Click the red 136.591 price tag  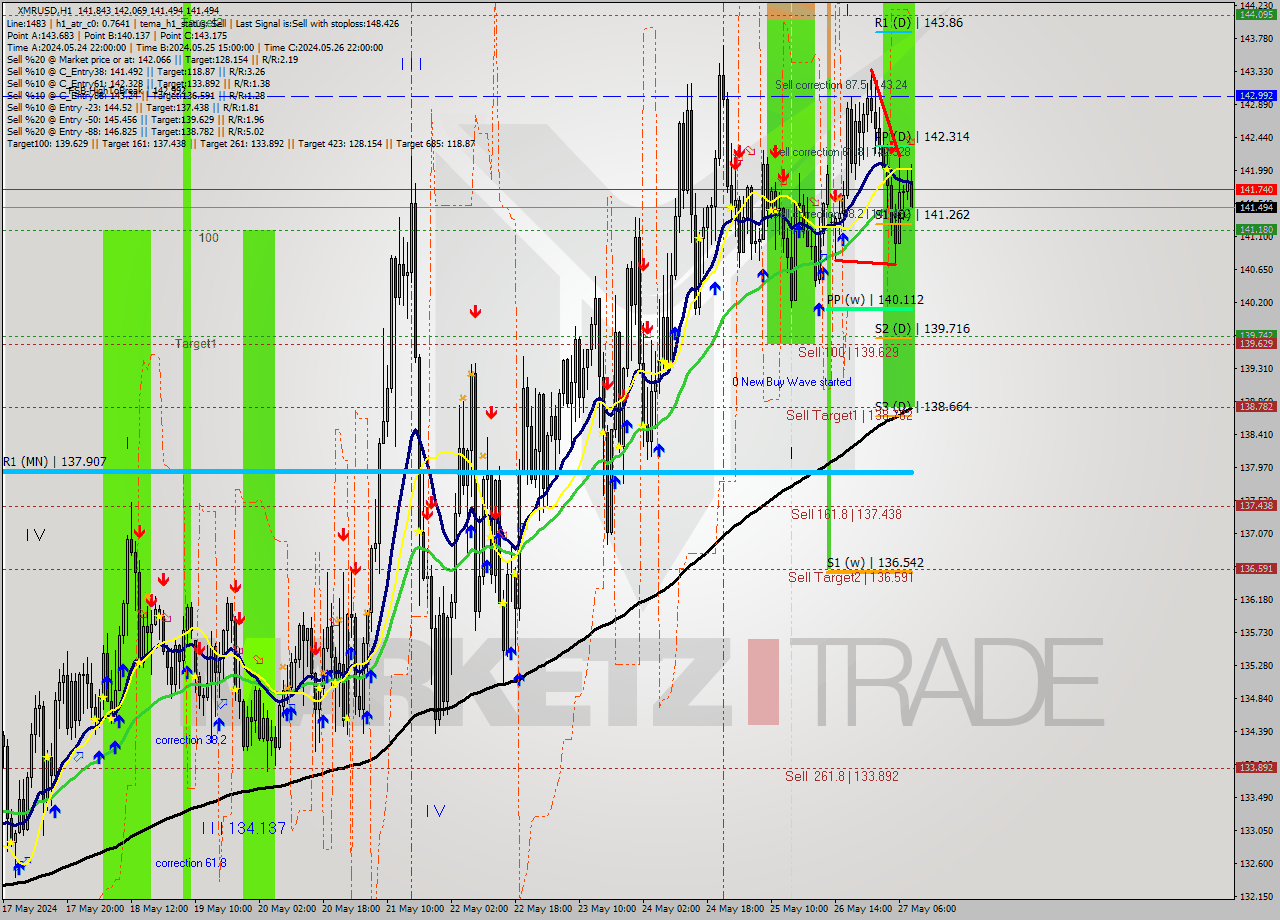pyautogui.click(x=1256, y=568)
